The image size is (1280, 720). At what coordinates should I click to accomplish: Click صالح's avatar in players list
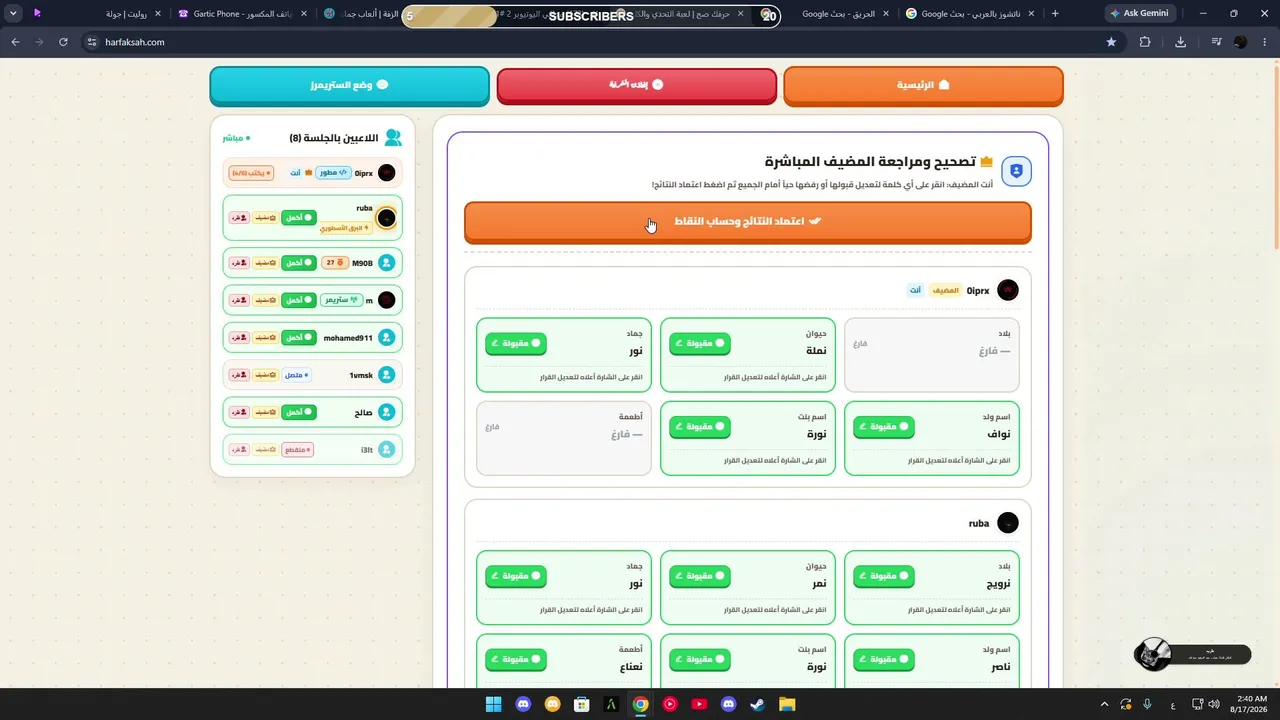(387, 412)
